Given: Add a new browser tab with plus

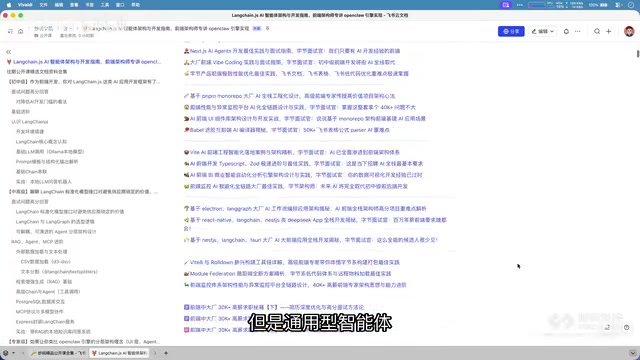Looking at the screenshot, I should tap(166, 353).
